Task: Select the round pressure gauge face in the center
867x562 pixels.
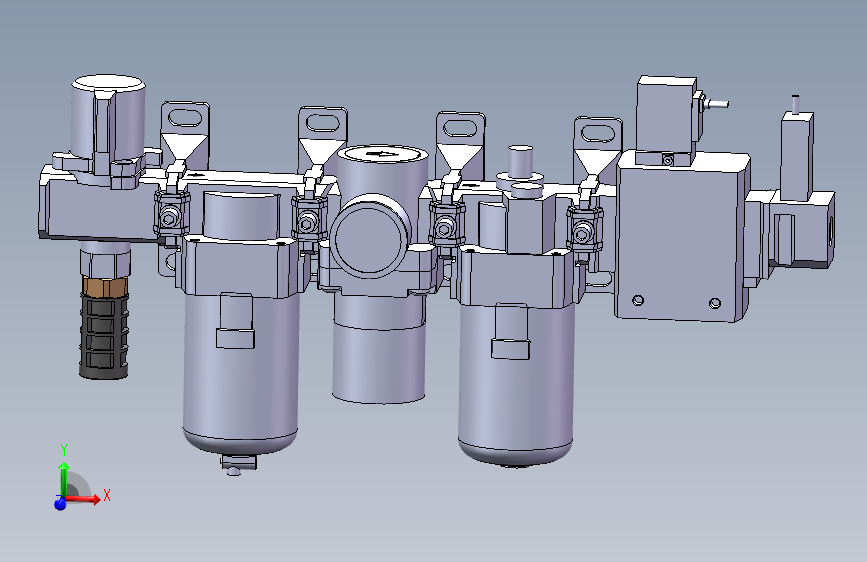Action: pyautogui.click(x=368, y=238)
